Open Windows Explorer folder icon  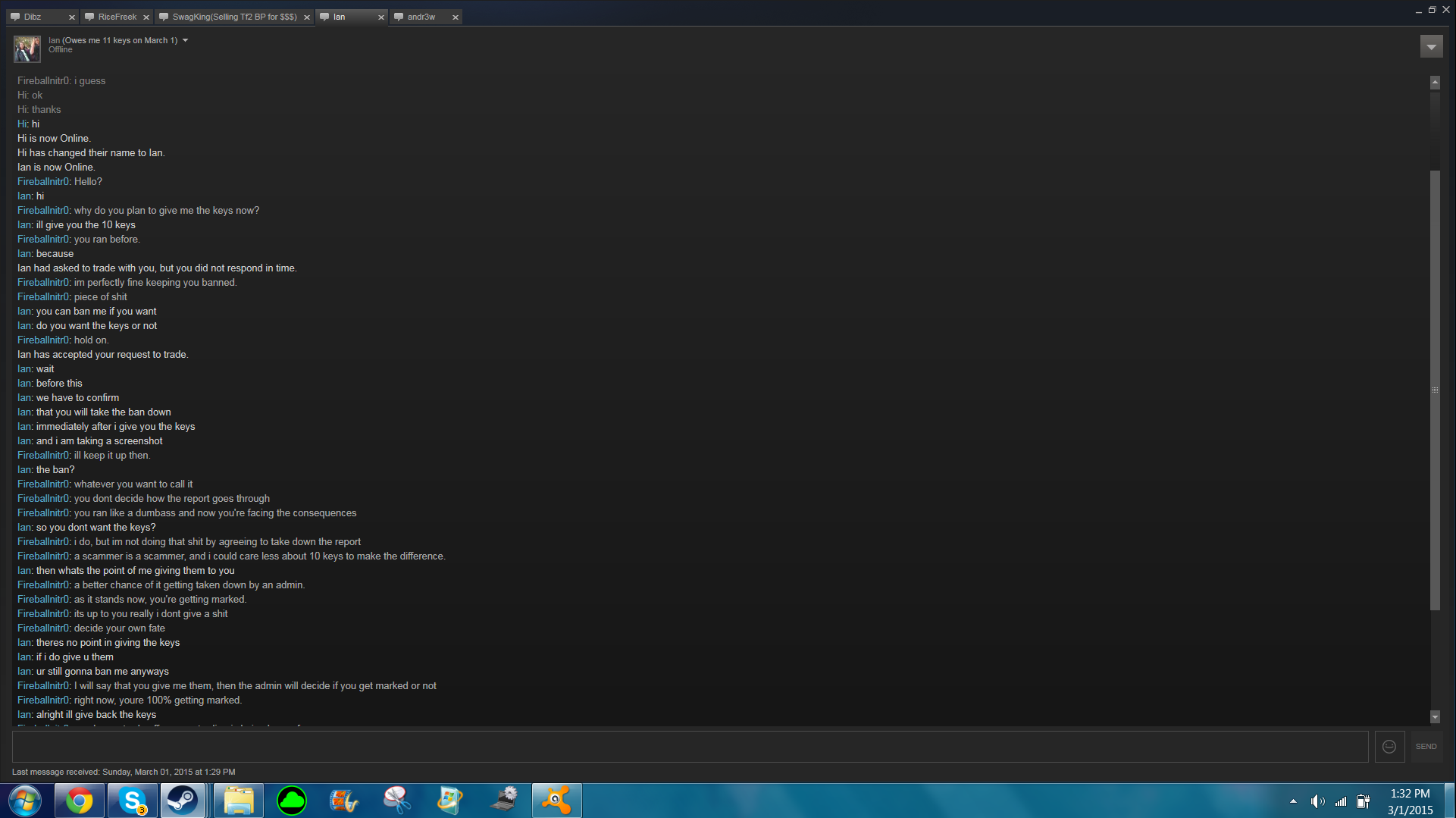coord(239,801)
